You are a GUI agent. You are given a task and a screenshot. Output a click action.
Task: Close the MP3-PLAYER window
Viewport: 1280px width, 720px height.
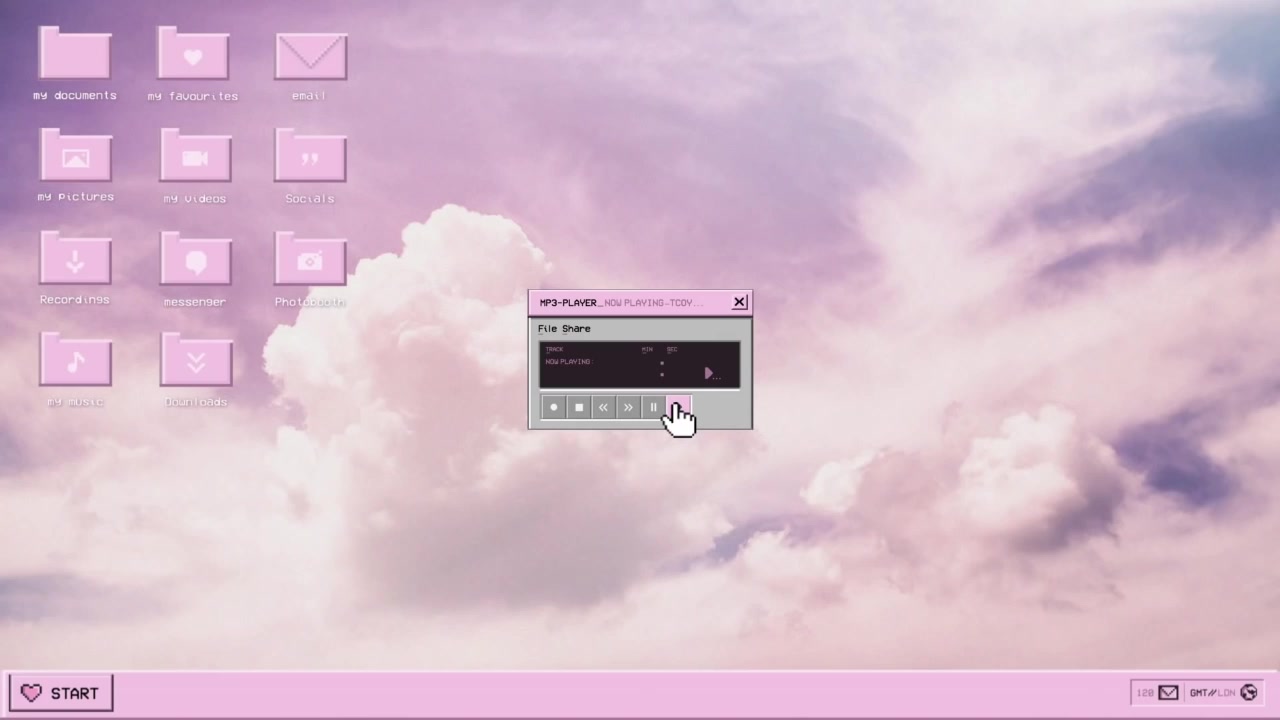[x=739, y=302]
